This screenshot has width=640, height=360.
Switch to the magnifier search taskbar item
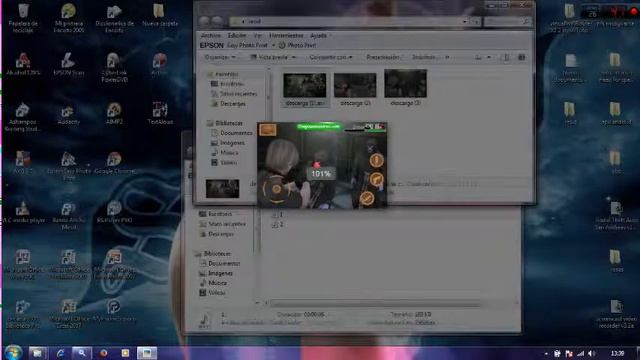[x=82, y=353]
